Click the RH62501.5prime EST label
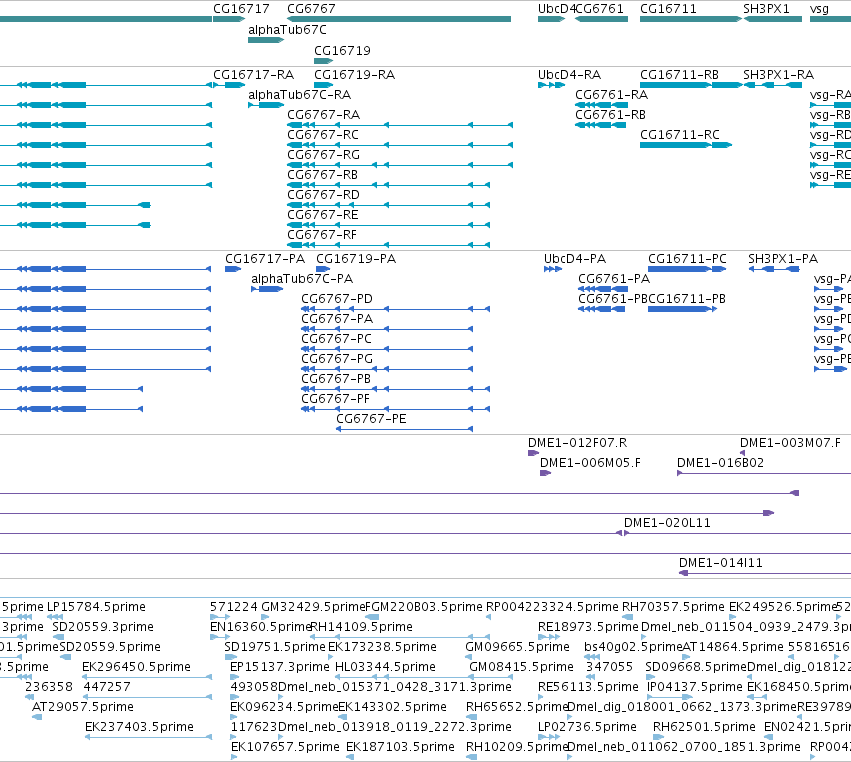 pos(704,727)
